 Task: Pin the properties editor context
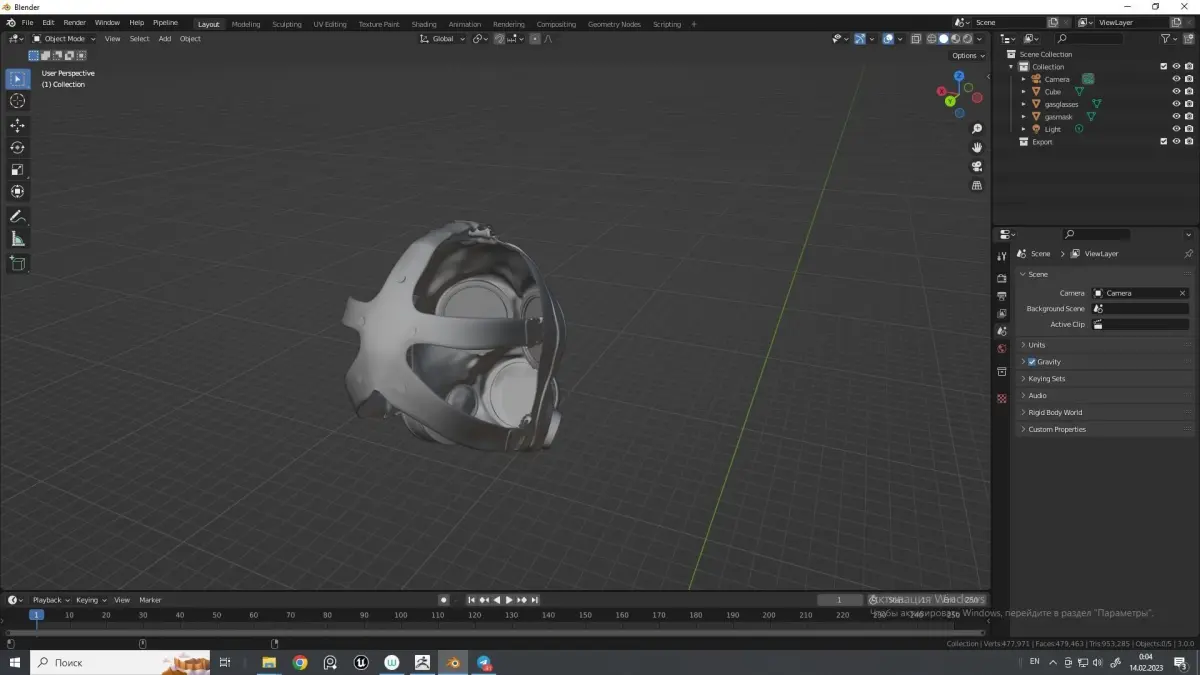(x=1188, y=254)
